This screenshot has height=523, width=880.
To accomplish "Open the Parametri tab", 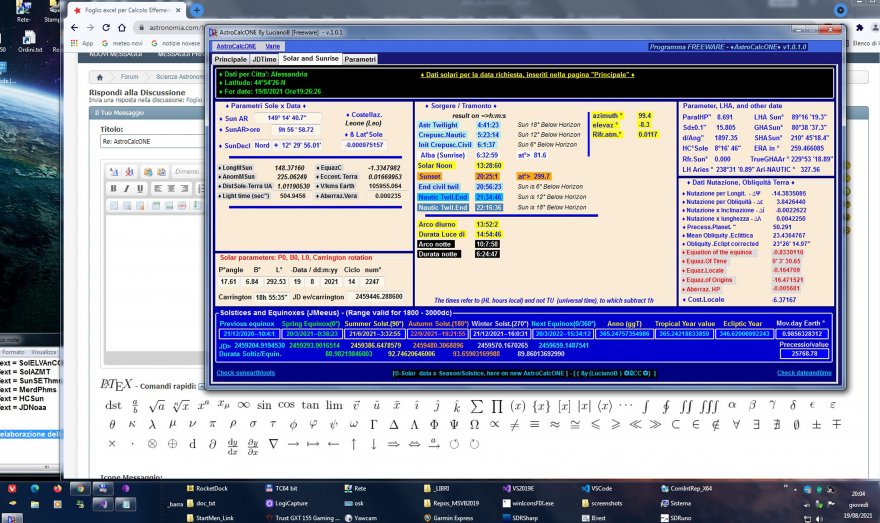I will [360, 59].
